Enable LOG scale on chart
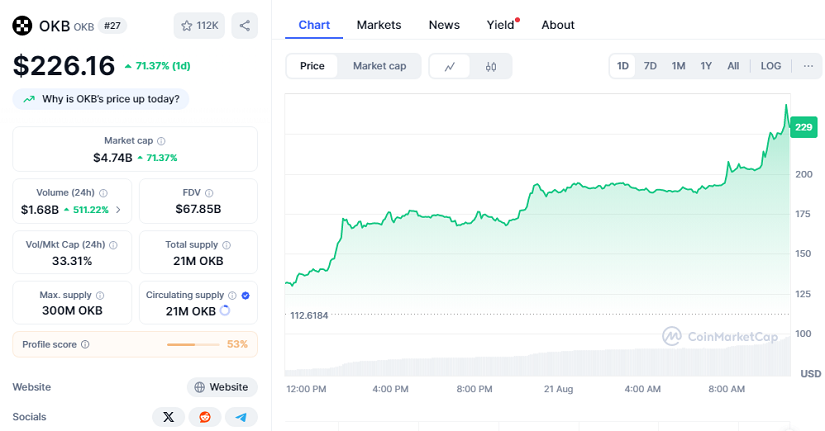The width and height of the screenshot is (825, 431). [x=770, y=66]
